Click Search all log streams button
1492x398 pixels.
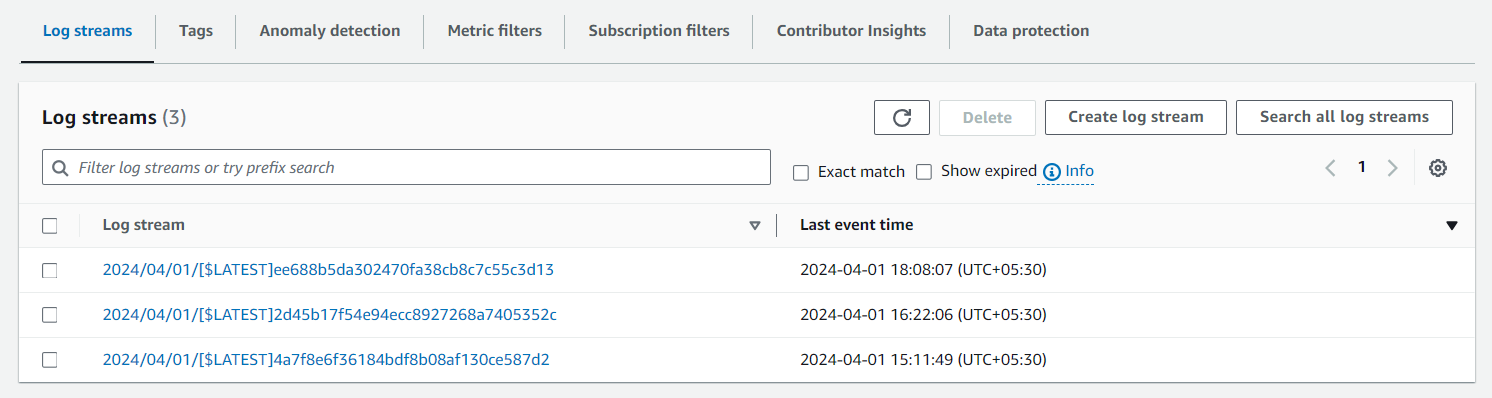tap(1344, 117)
